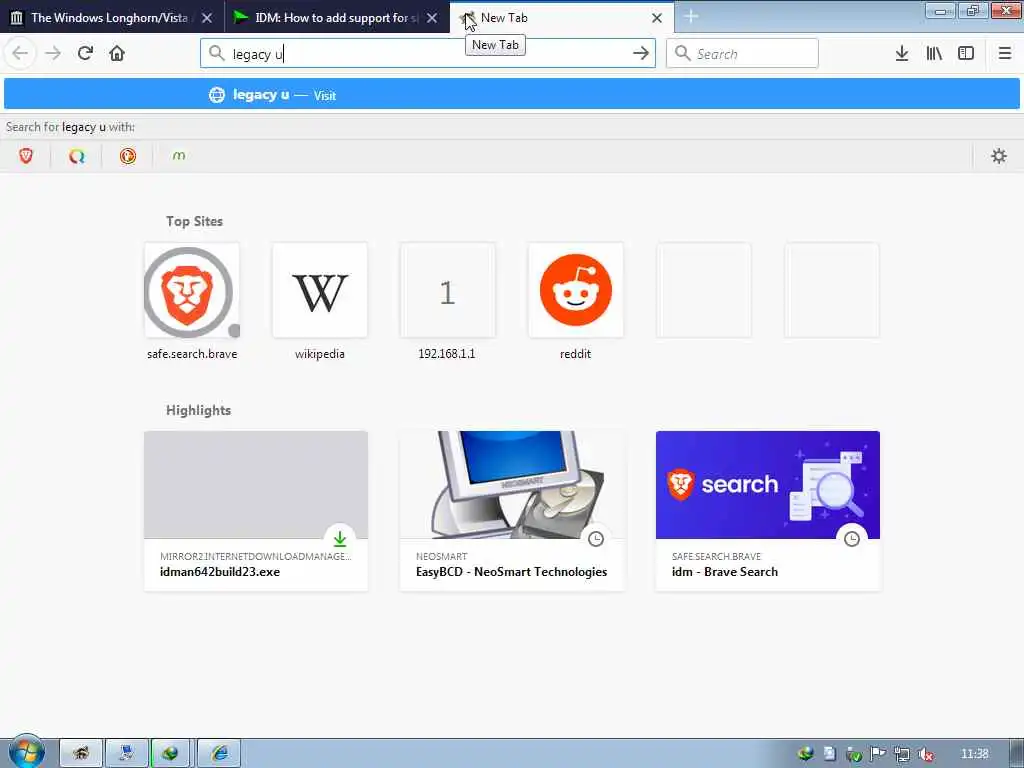Restore down the browser window

[972, 10]
